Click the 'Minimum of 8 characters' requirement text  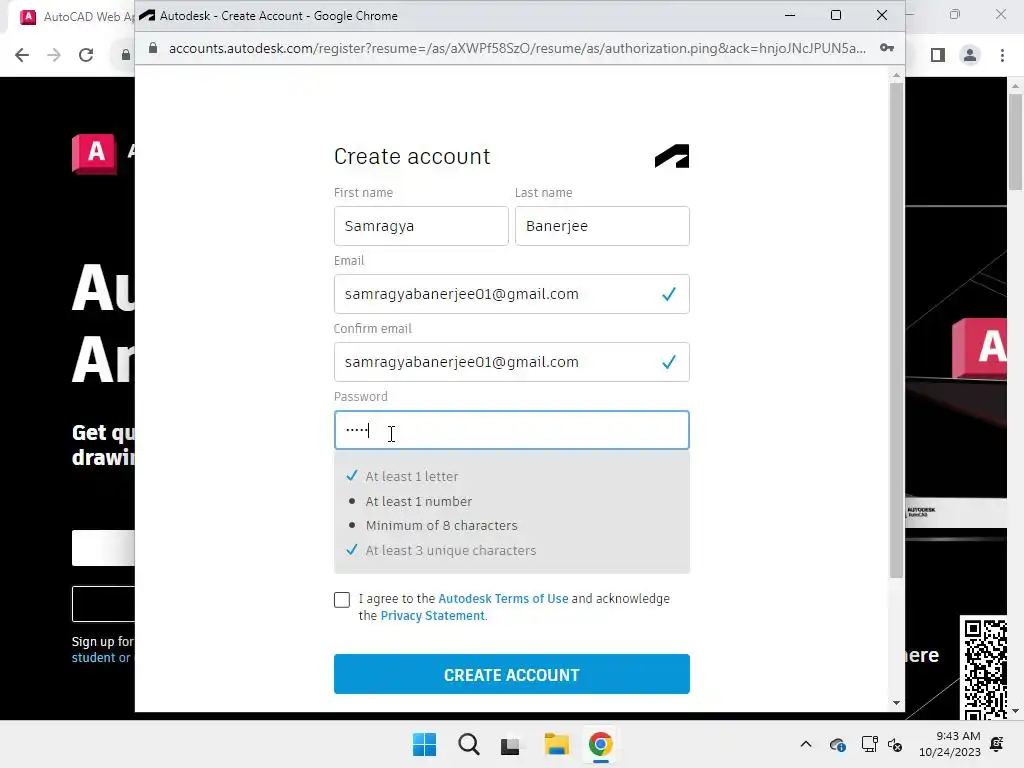click(441, 526)
